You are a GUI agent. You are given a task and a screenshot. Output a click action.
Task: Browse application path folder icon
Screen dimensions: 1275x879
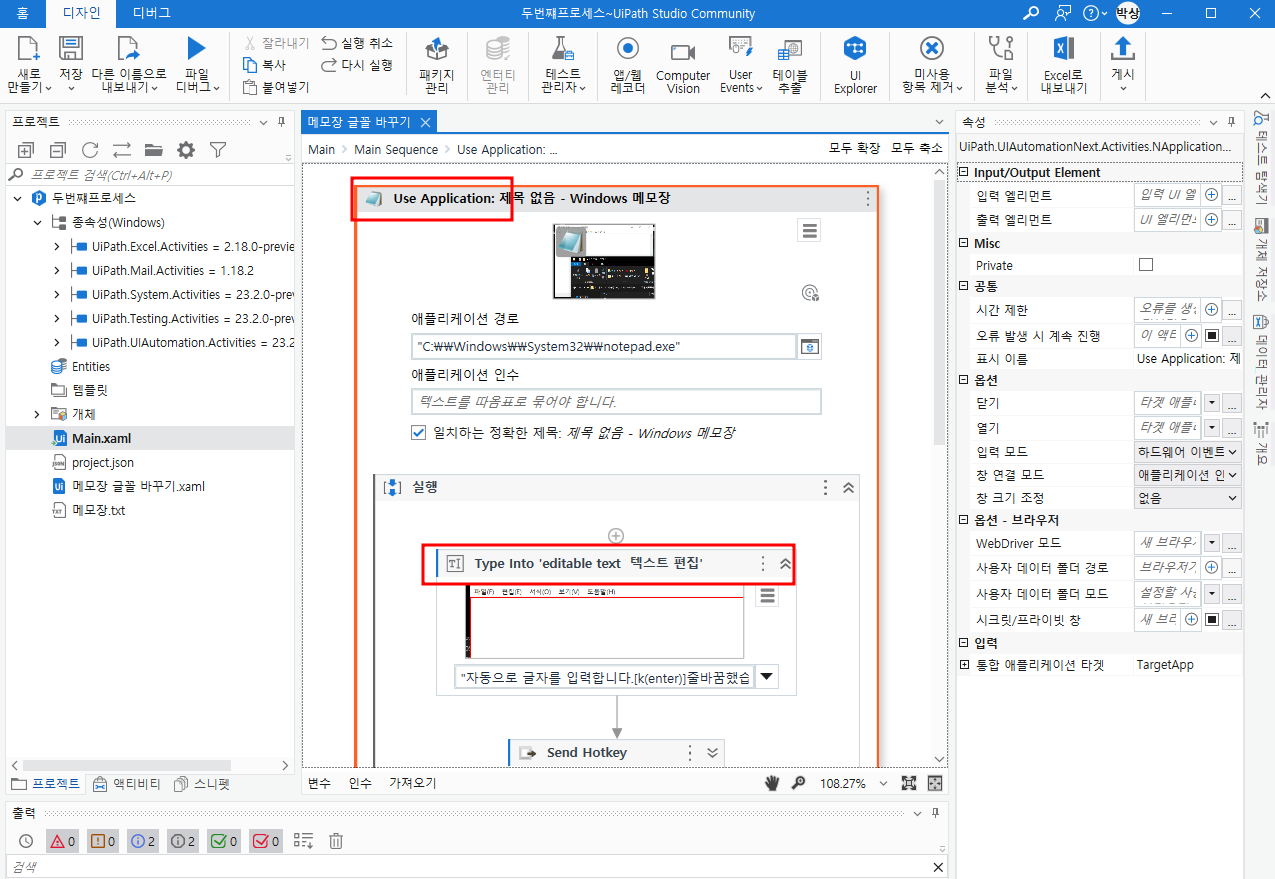click(809, 347)
